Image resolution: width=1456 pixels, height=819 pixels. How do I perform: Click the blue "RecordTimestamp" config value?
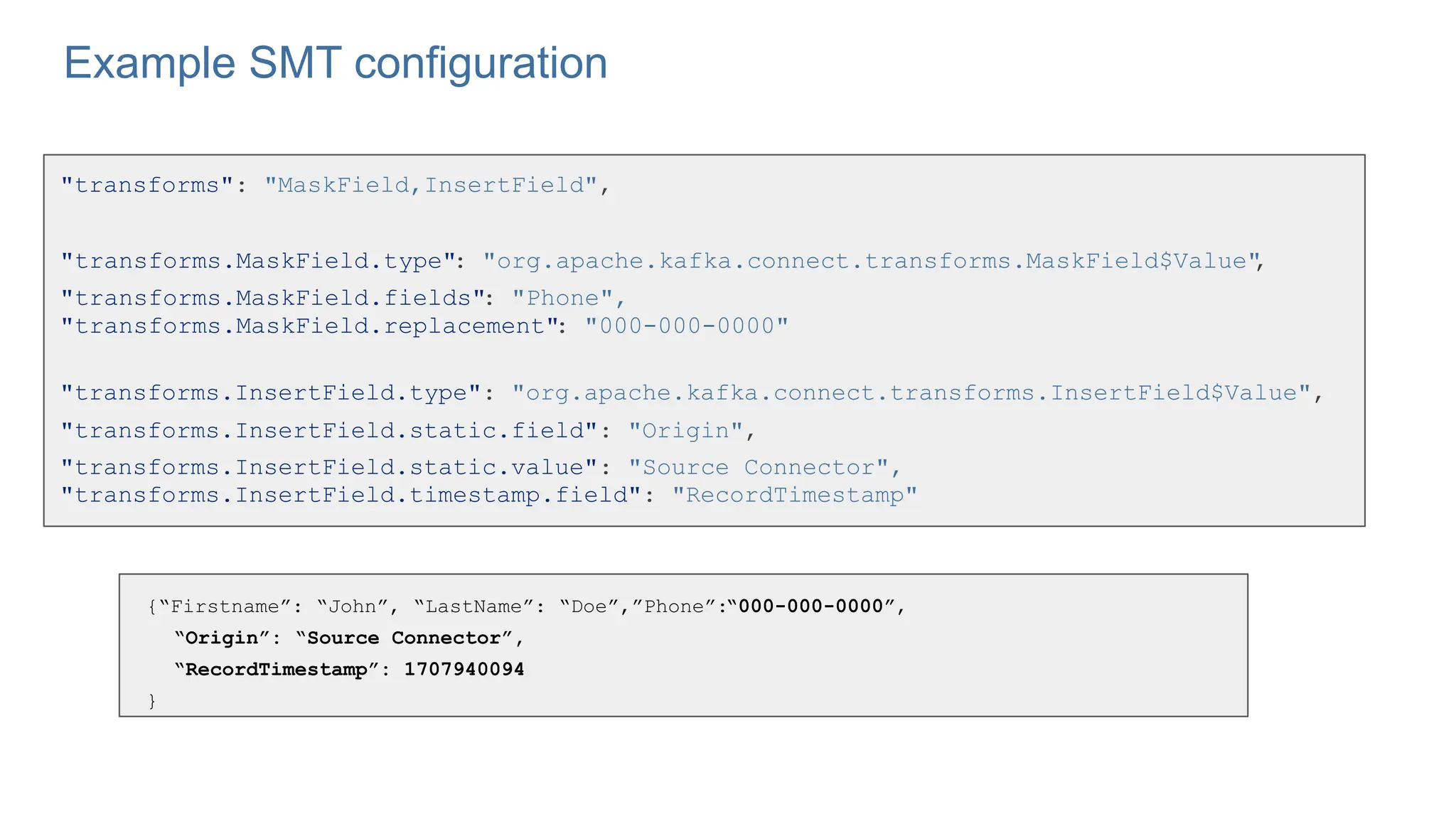(794, 496)
